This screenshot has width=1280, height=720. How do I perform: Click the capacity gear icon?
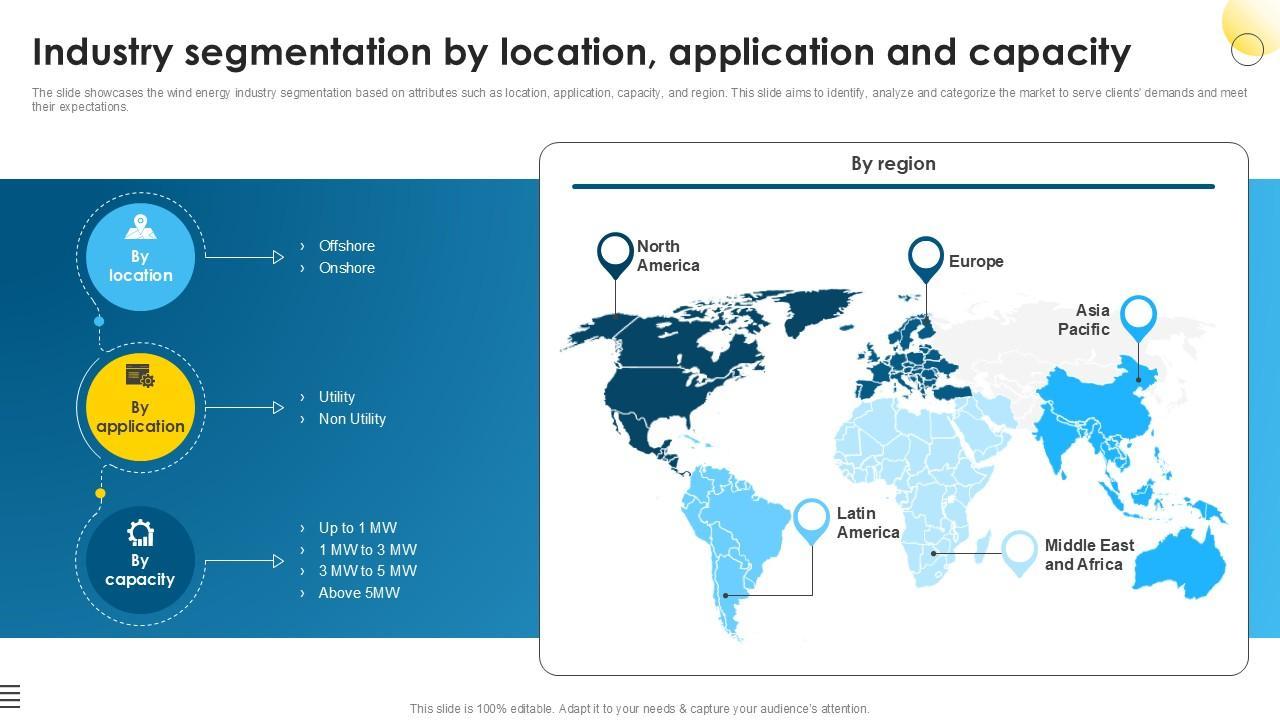pos(140,533)
